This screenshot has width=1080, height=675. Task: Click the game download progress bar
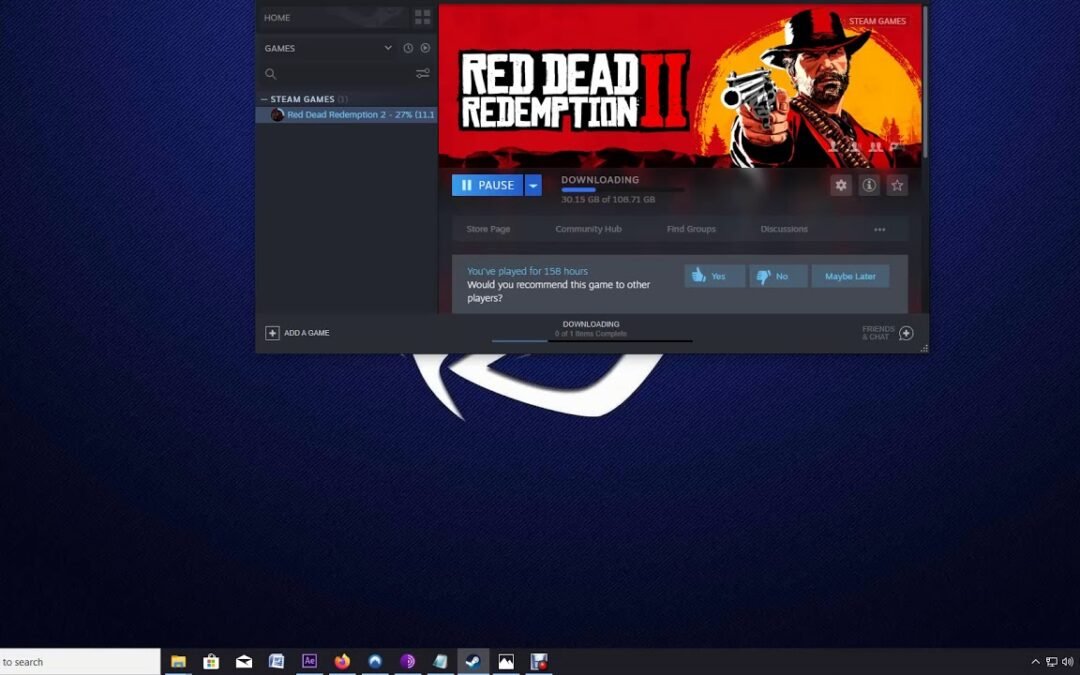pos(623,190)
